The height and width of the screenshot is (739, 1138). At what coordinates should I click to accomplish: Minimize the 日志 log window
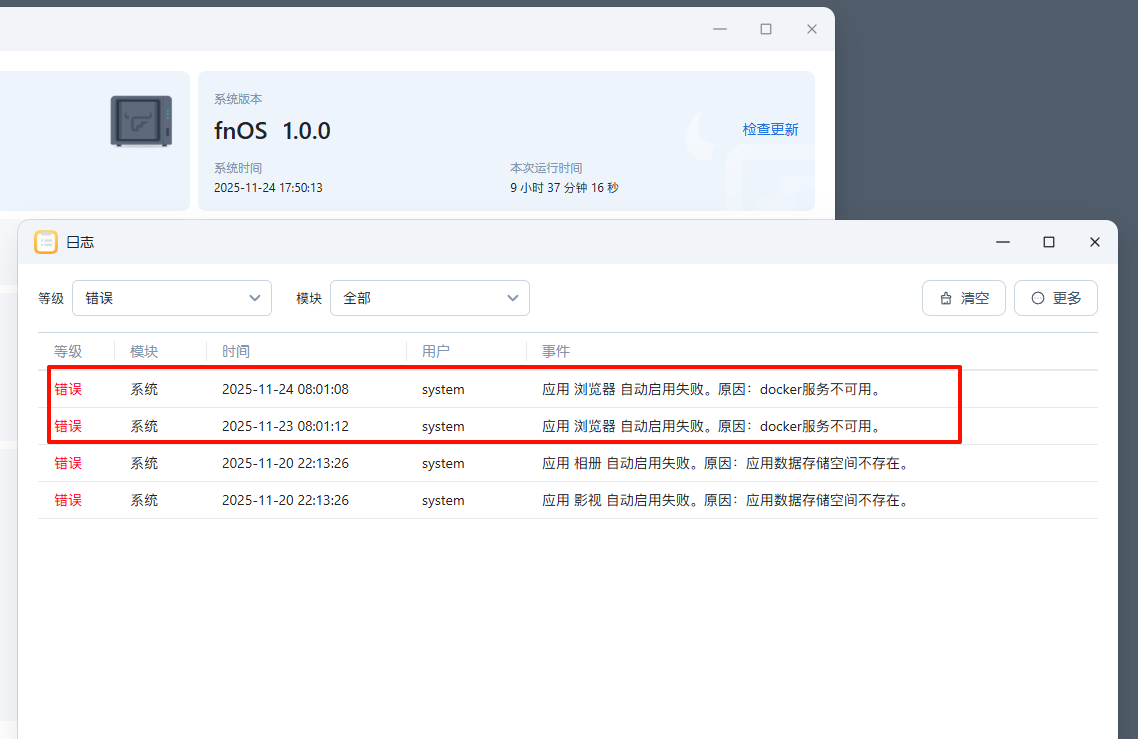tap(1003, 242)
